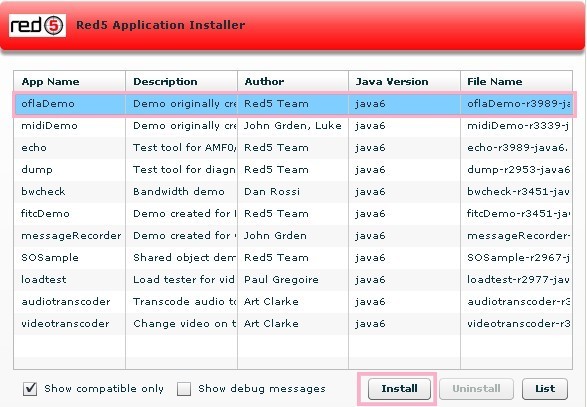Click the 'midiDemo-r3339' file name cell
The height and width of the screenshot is (407, 587).
click(x=516, y=126)
